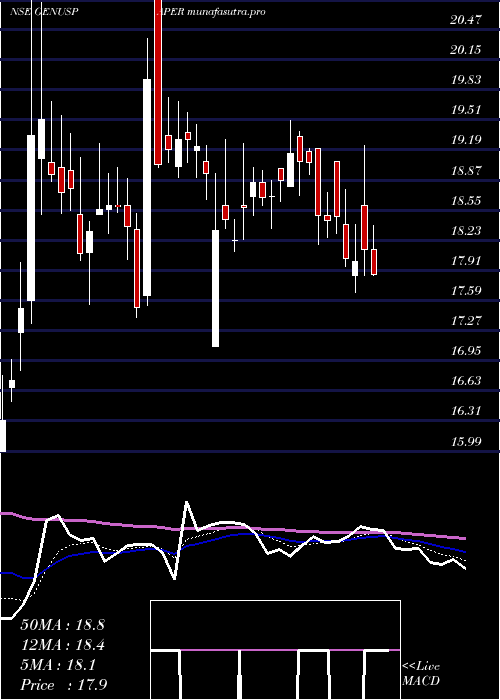Click the 20.47 price axis label
This screenshot has width=500, height=700.
466,20
